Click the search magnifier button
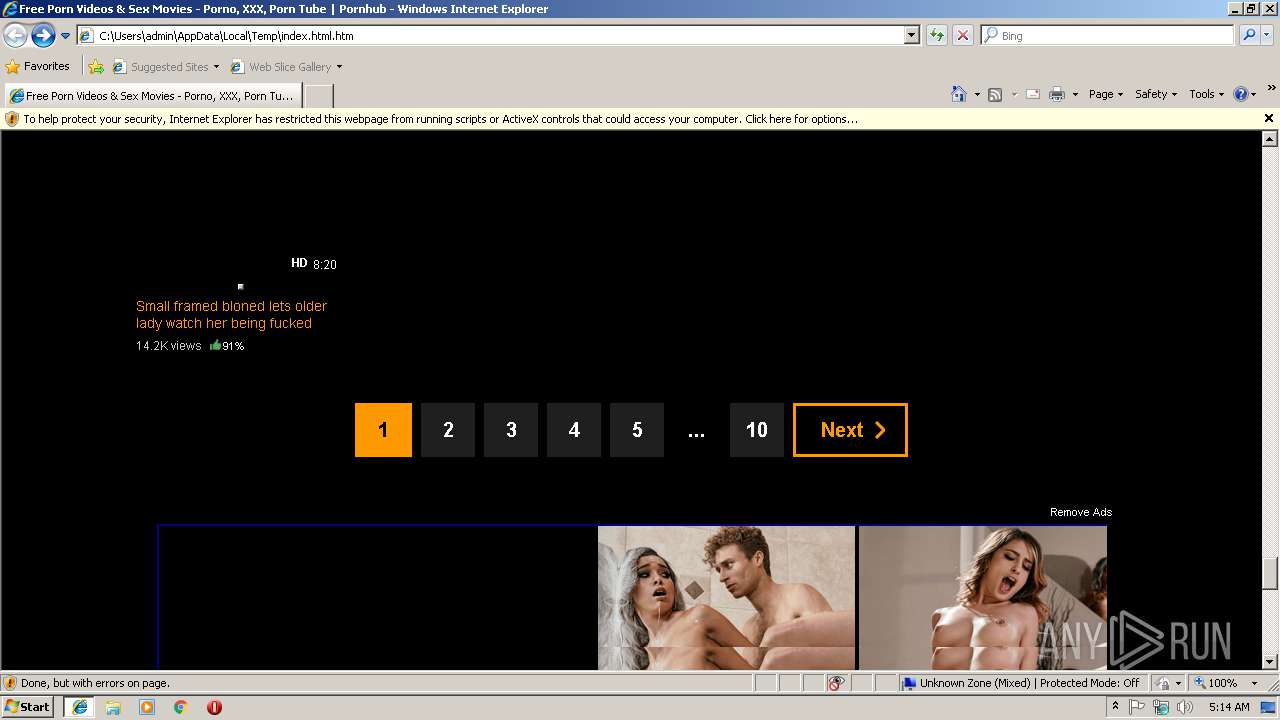 pyautogui.click(x=1248, y=35)
